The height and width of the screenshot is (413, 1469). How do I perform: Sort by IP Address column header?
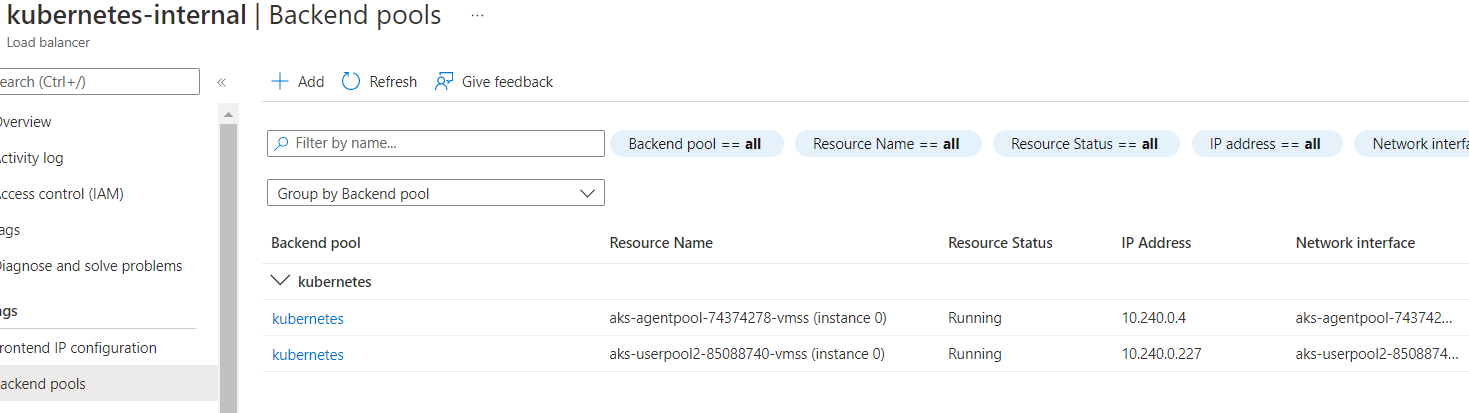click(1157, 243)
